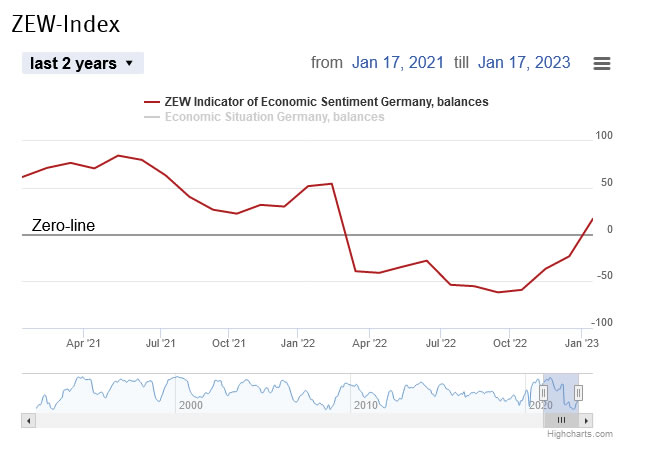The width and height of the screenshot is (649, 454).
Task: Click the dropdown arrow beside 'last 2 years'
Action: point(129,63)
